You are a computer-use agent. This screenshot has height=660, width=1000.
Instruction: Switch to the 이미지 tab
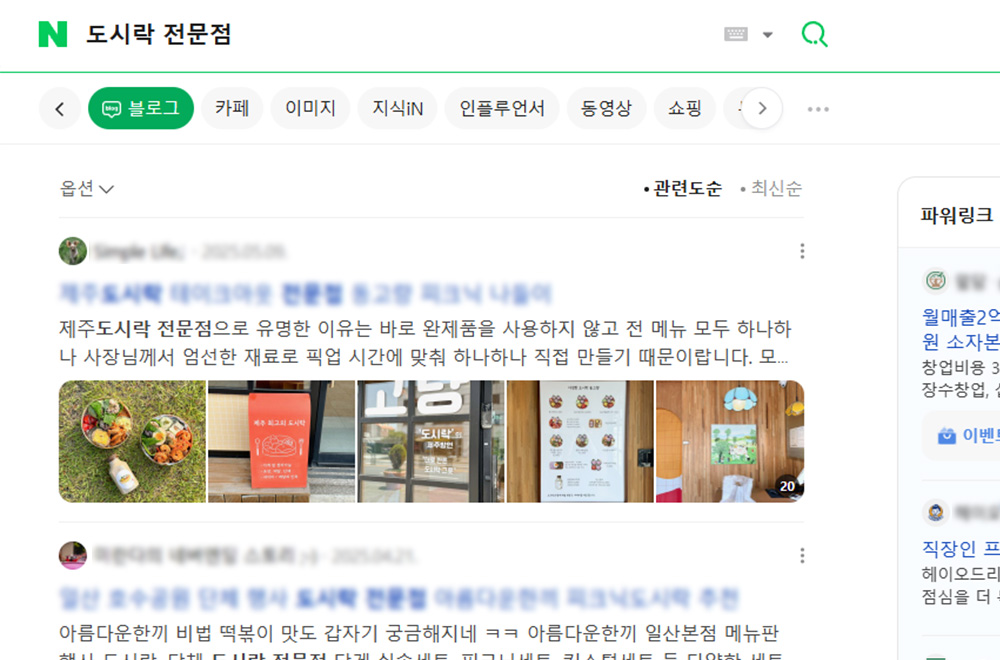pyautogui.click(x=311, y=108)
